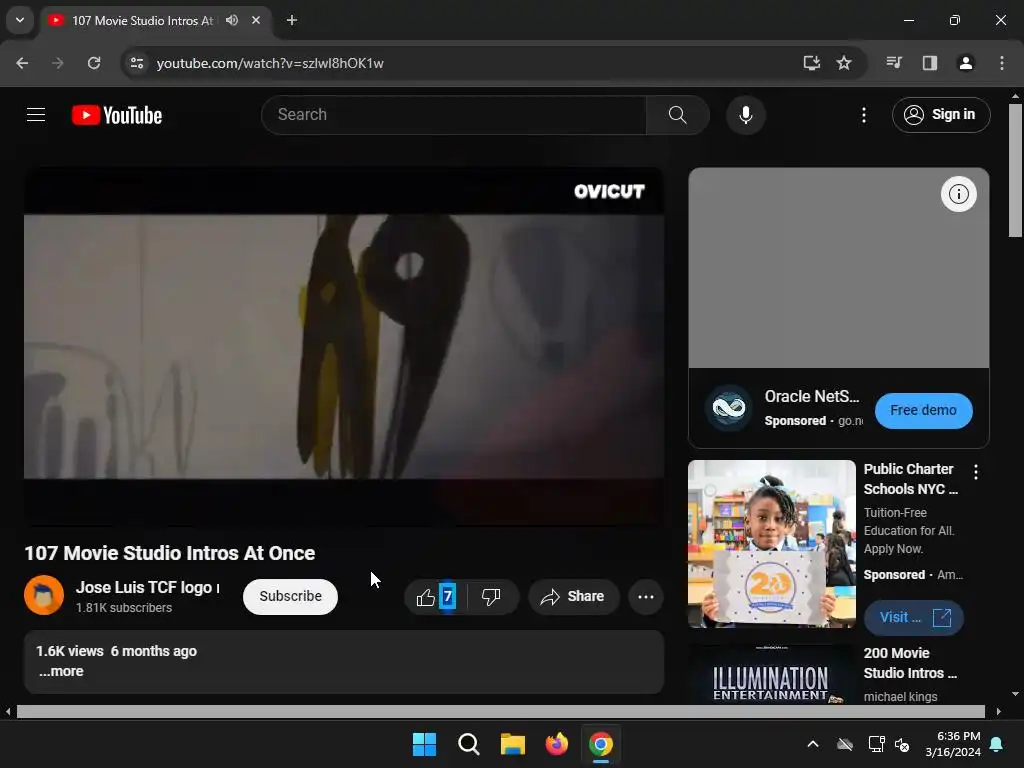Bookmark this page with the star

(x=844, y=63)
